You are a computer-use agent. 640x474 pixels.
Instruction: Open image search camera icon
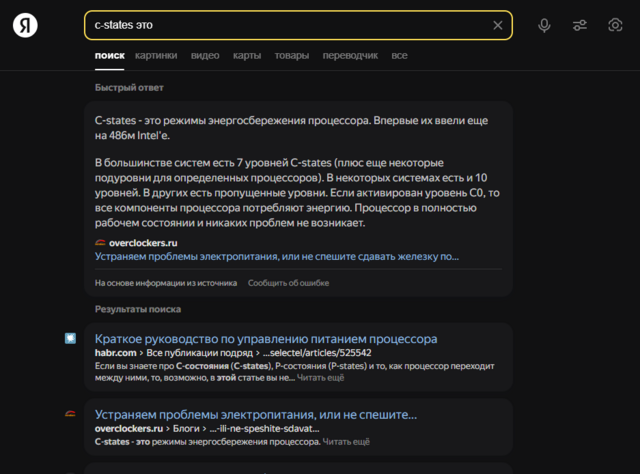coord(615,25)
